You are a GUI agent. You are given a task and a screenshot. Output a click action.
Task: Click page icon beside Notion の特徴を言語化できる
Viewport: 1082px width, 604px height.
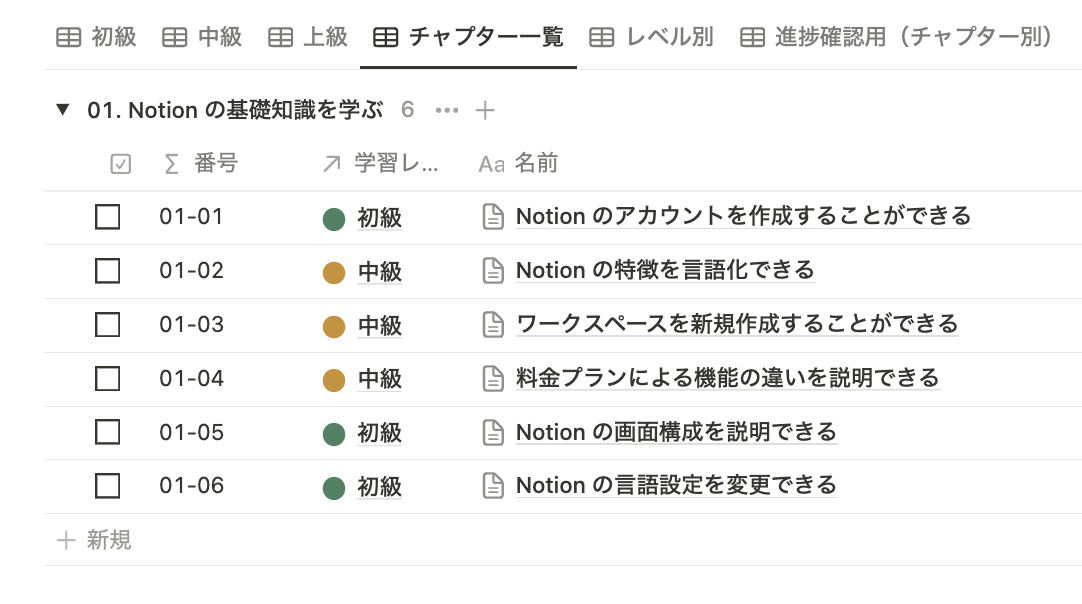click(x=493, y=271)
